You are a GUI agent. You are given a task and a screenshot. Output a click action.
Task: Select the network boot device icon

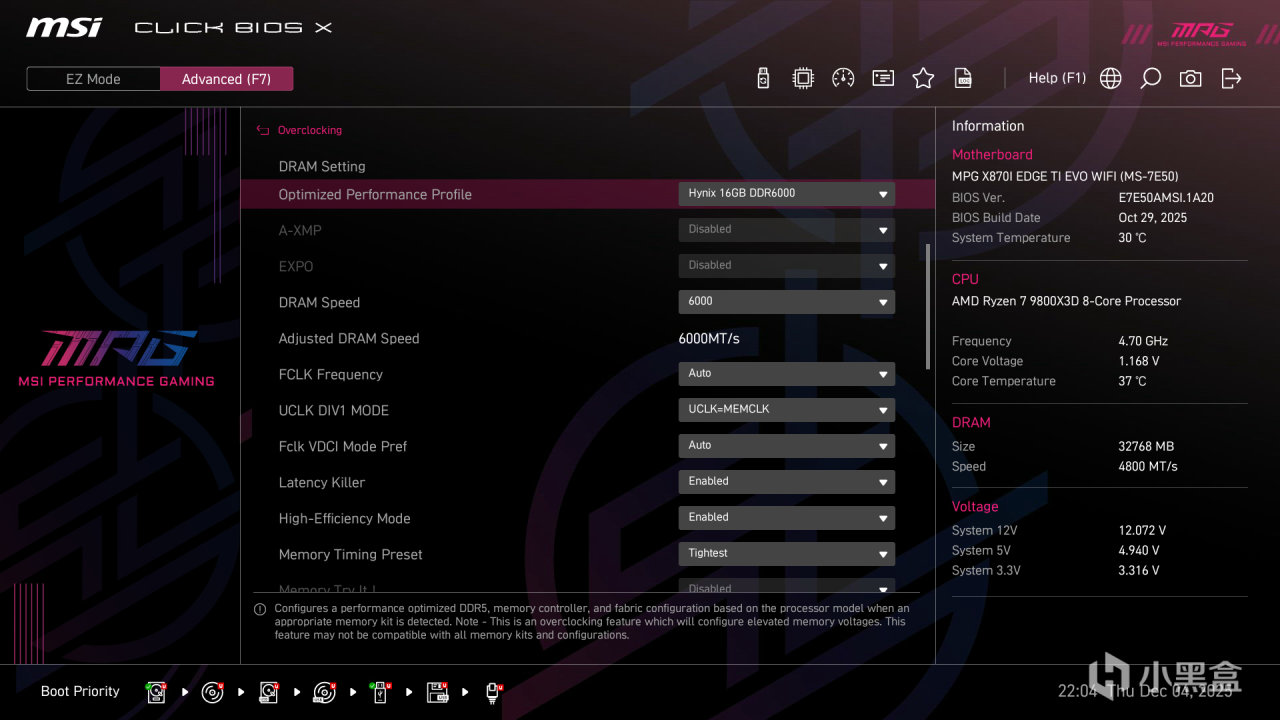point(493,692)
